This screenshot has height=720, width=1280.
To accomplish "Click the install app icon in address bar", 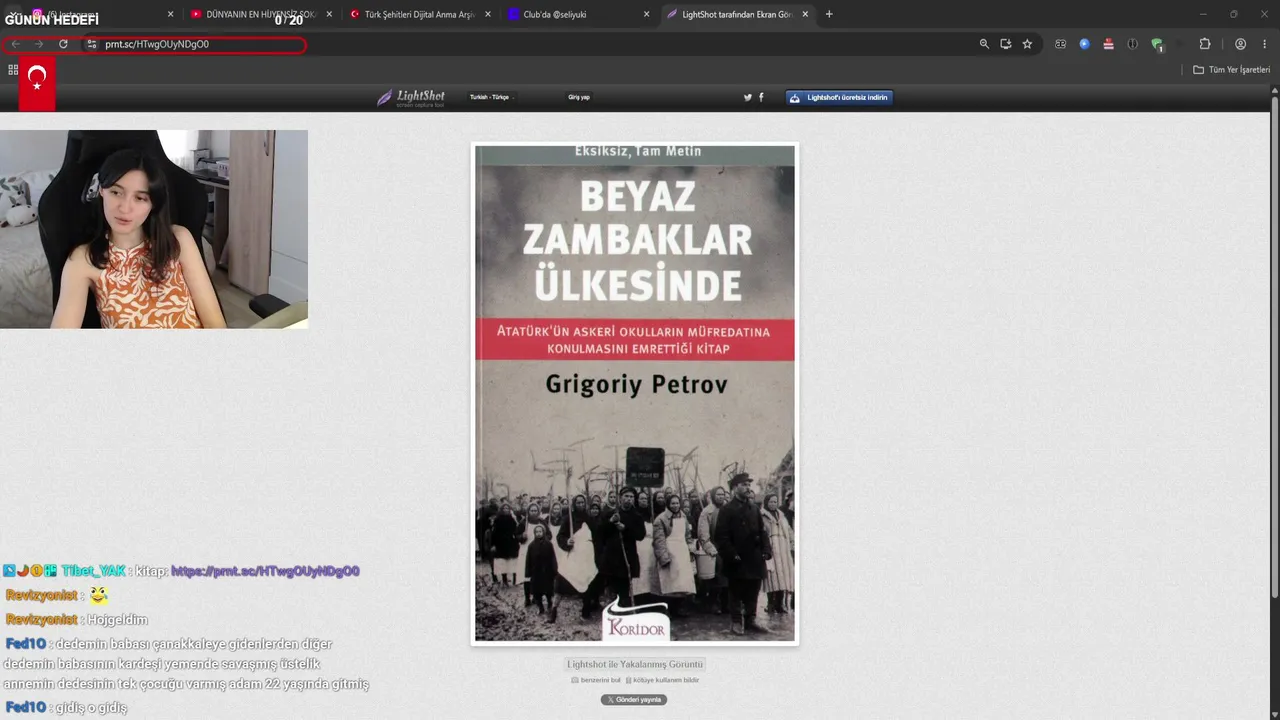I will pos(1005,44).
